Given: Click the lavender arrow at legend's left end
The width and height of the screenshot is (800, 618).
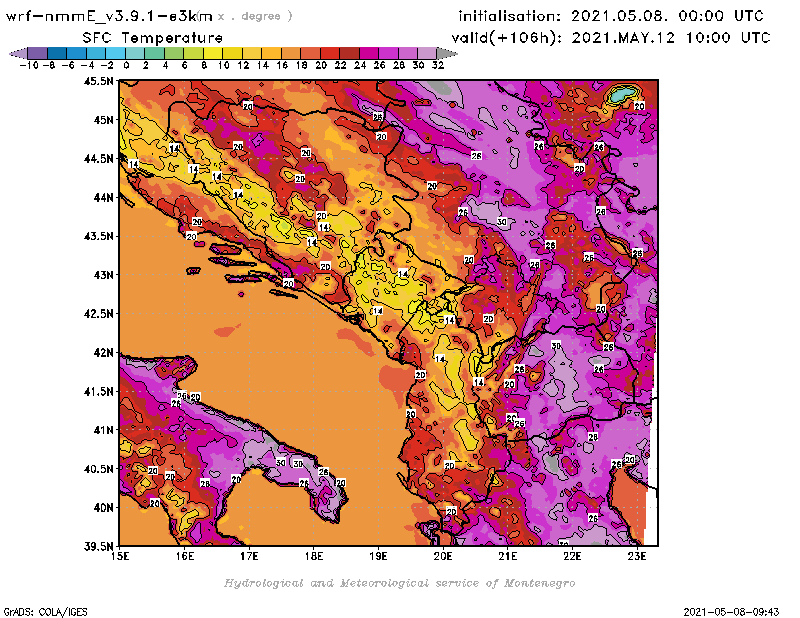Looking at the screenshot, I should coord(19,53).
